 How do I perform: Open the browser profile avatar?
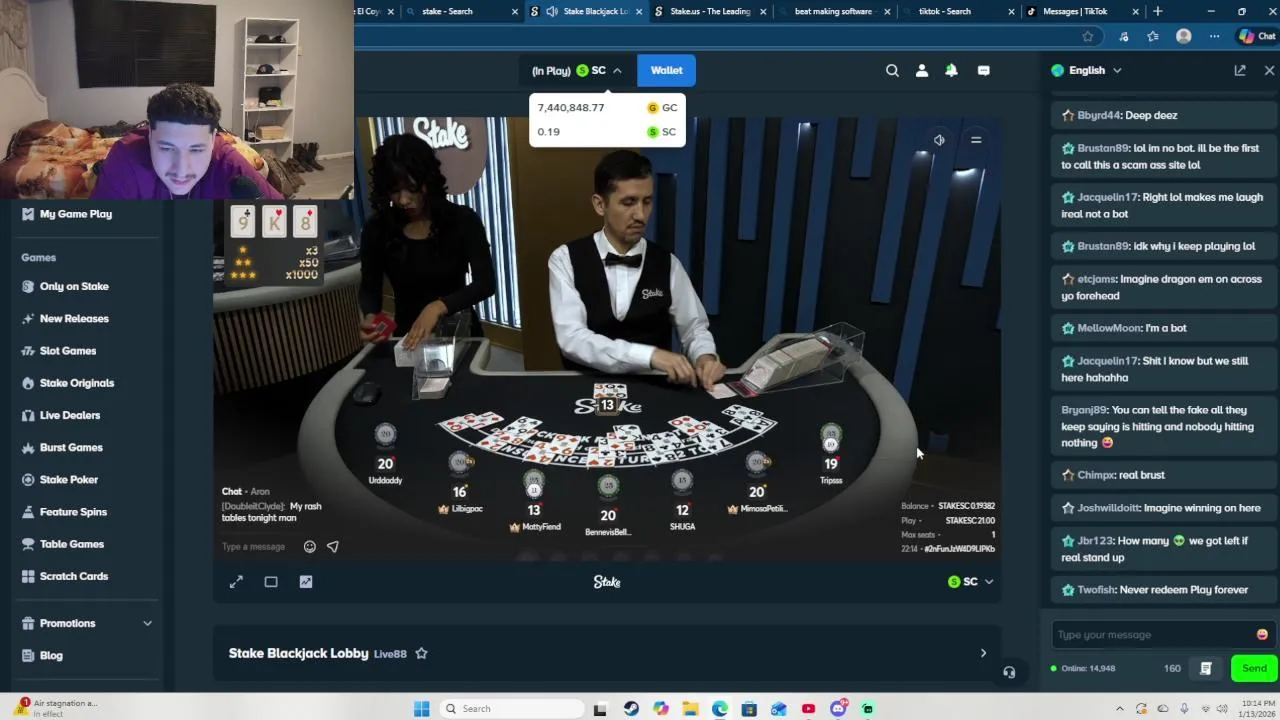(1184, 36)
